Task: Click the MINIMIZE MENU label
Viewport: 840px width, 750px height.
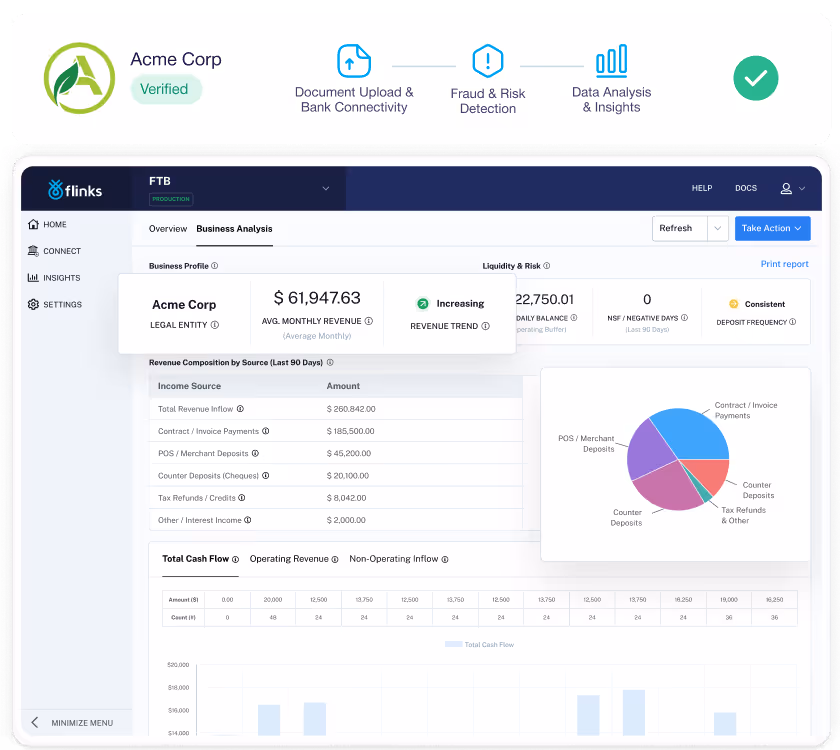Action: [x=82, y=723]
